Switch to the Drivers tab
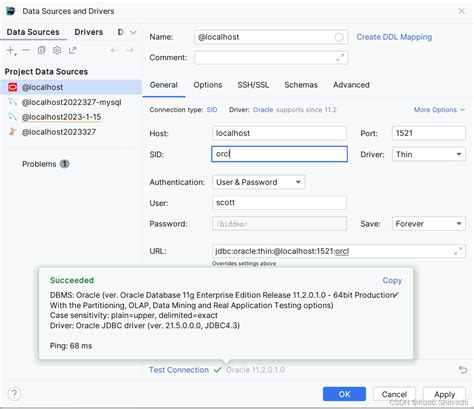Screen dimensions: 474x409 tap(89, 32)
